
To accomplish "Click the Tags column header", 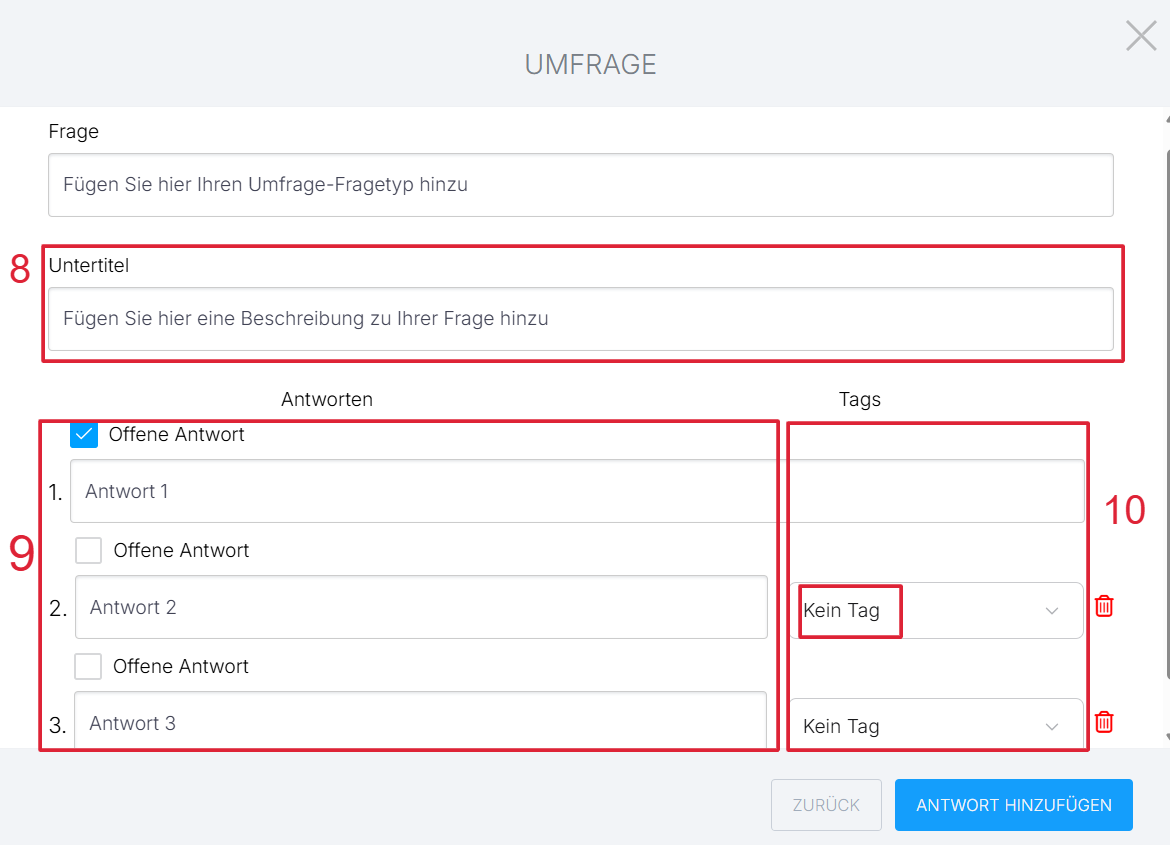I will 859,400.
